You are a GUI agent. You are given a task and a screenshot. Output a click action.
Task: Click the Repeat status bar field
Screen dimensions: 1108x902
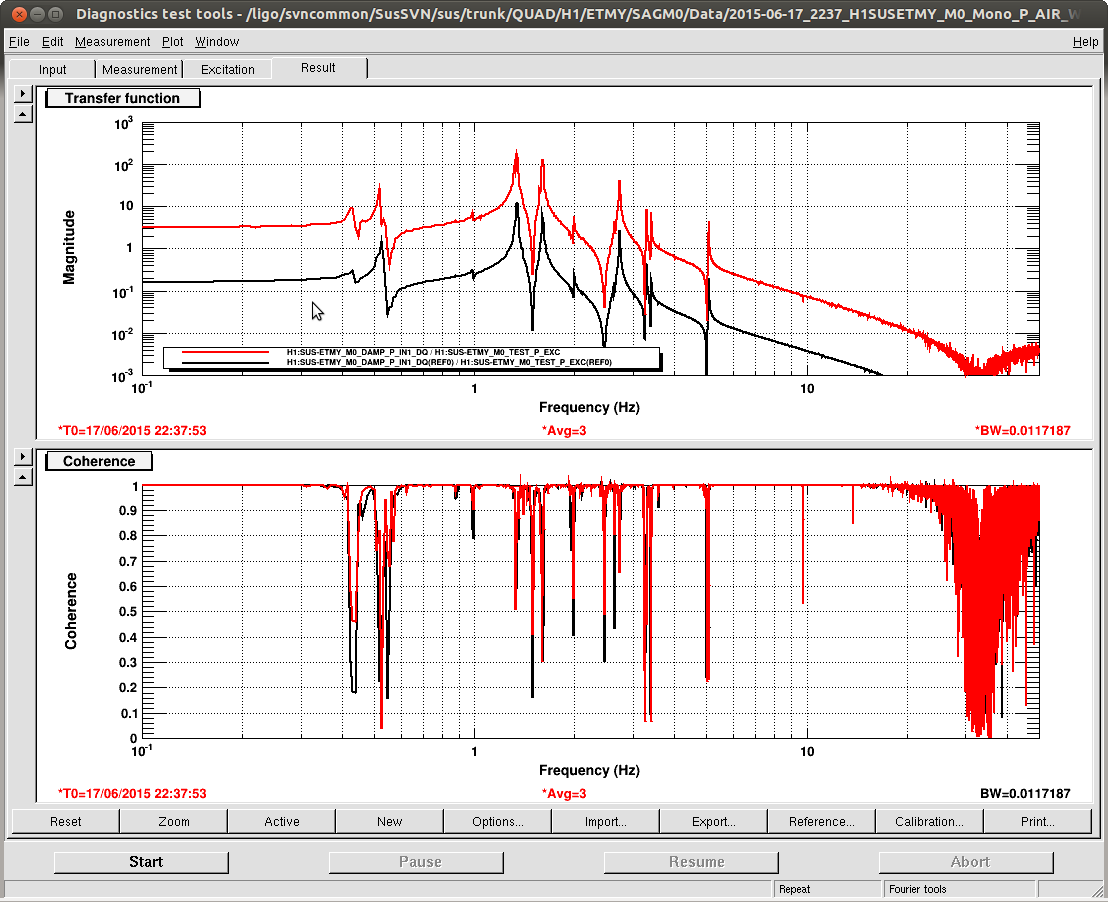point(828,889)
